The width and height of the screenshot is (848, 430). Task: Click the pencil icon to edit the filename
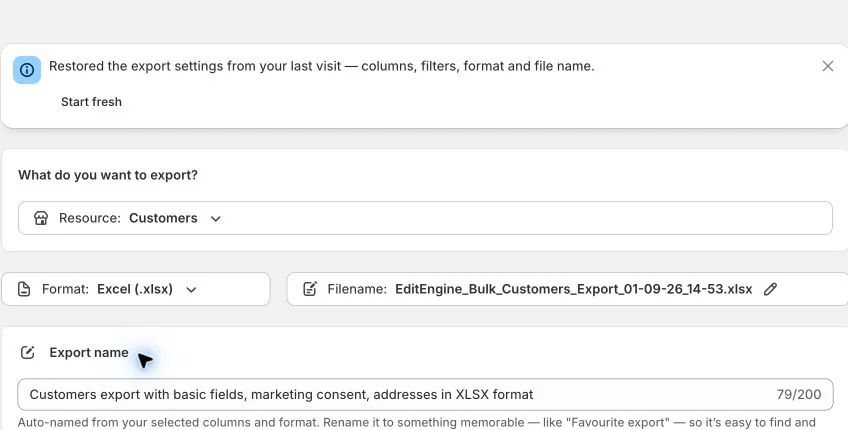(770, 289)
